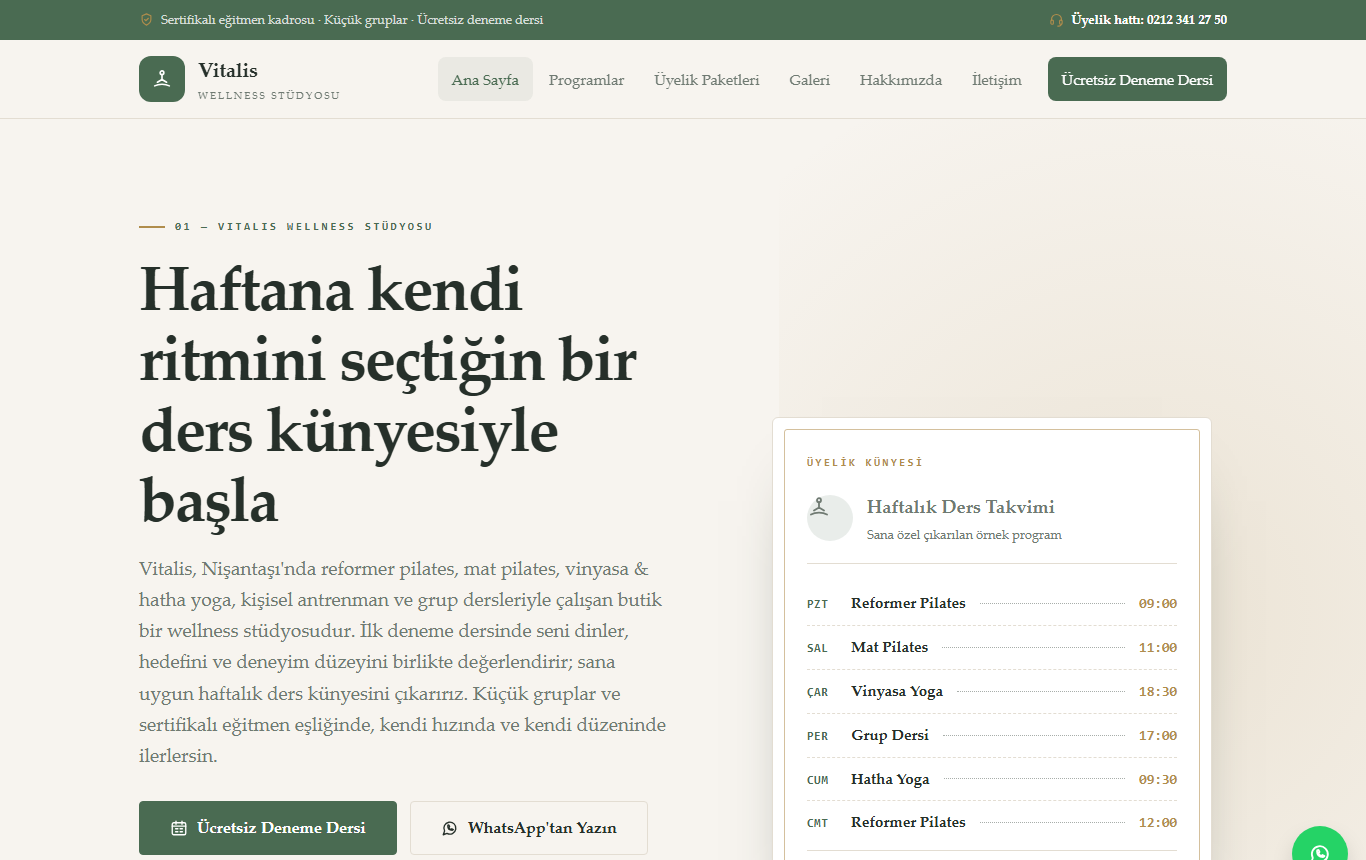The width and height of the screenshot is (1366, 860).
Task: Click the Haftalık Ders Takvimi heading
Action: (961, 507)
